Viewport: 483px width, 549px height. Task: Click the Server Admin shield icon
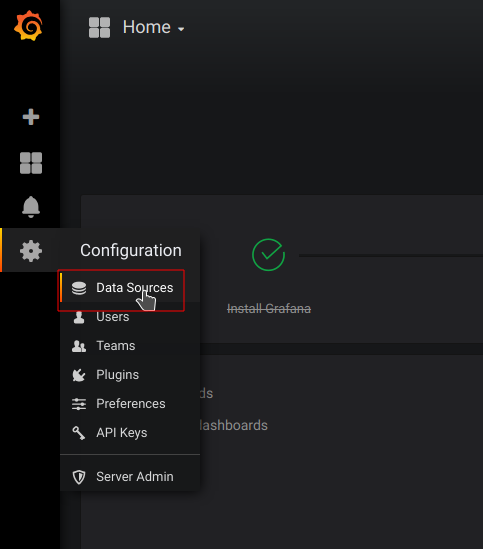coord(79,477)
